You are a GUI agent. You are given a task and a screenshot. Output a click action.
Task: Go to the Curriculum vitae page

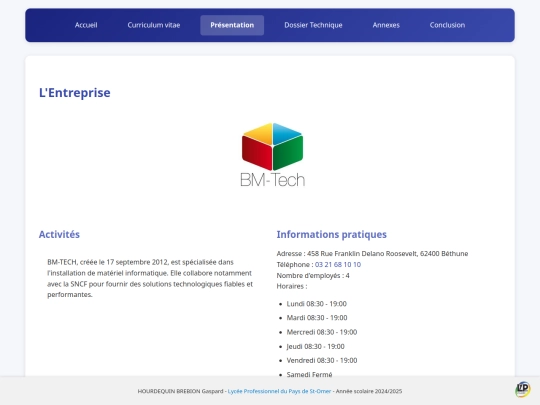154,25
